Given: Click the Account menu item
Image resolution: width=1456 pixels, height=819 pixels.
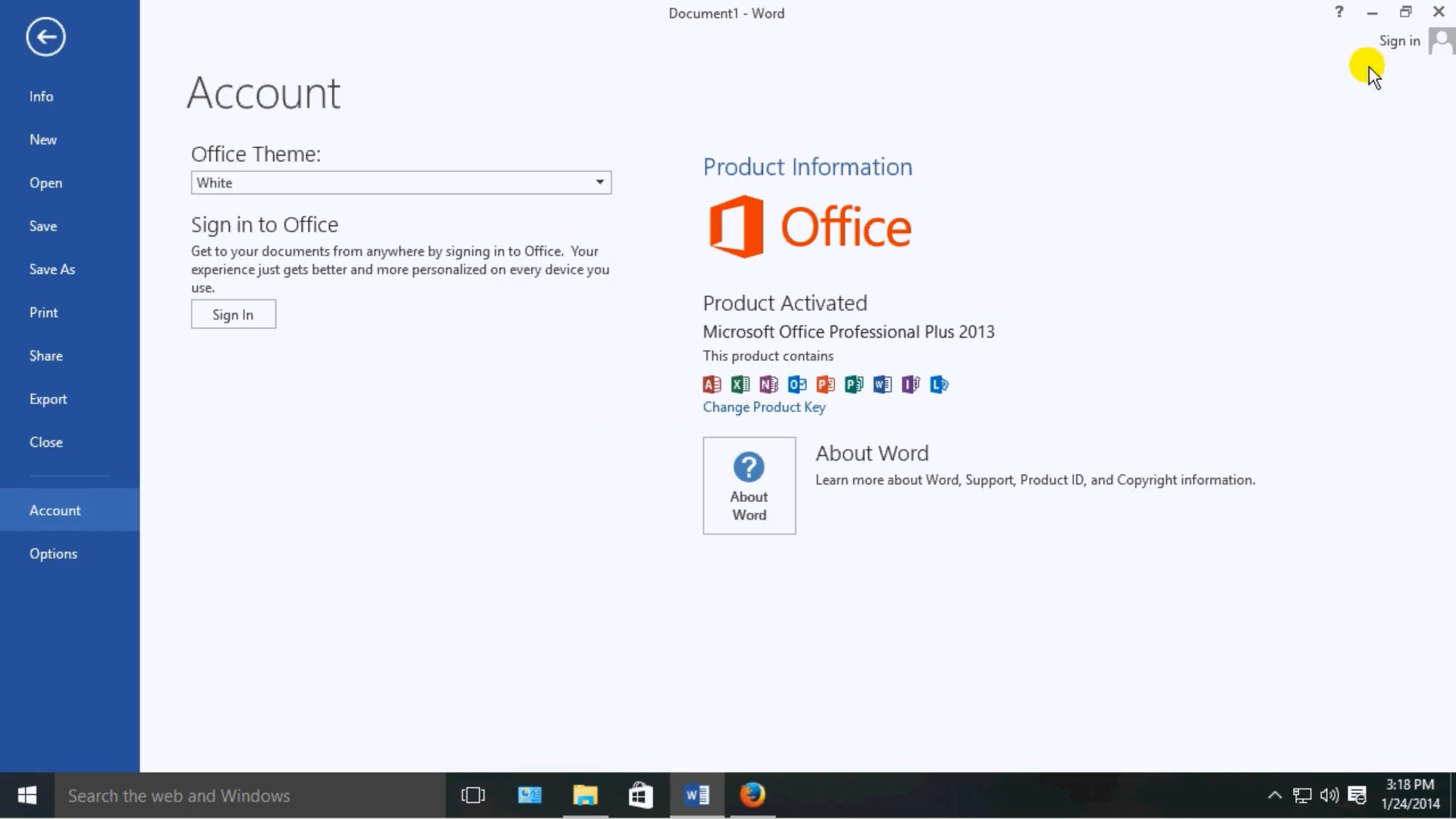Looking at the screenshot, I should tap(55, 510).
